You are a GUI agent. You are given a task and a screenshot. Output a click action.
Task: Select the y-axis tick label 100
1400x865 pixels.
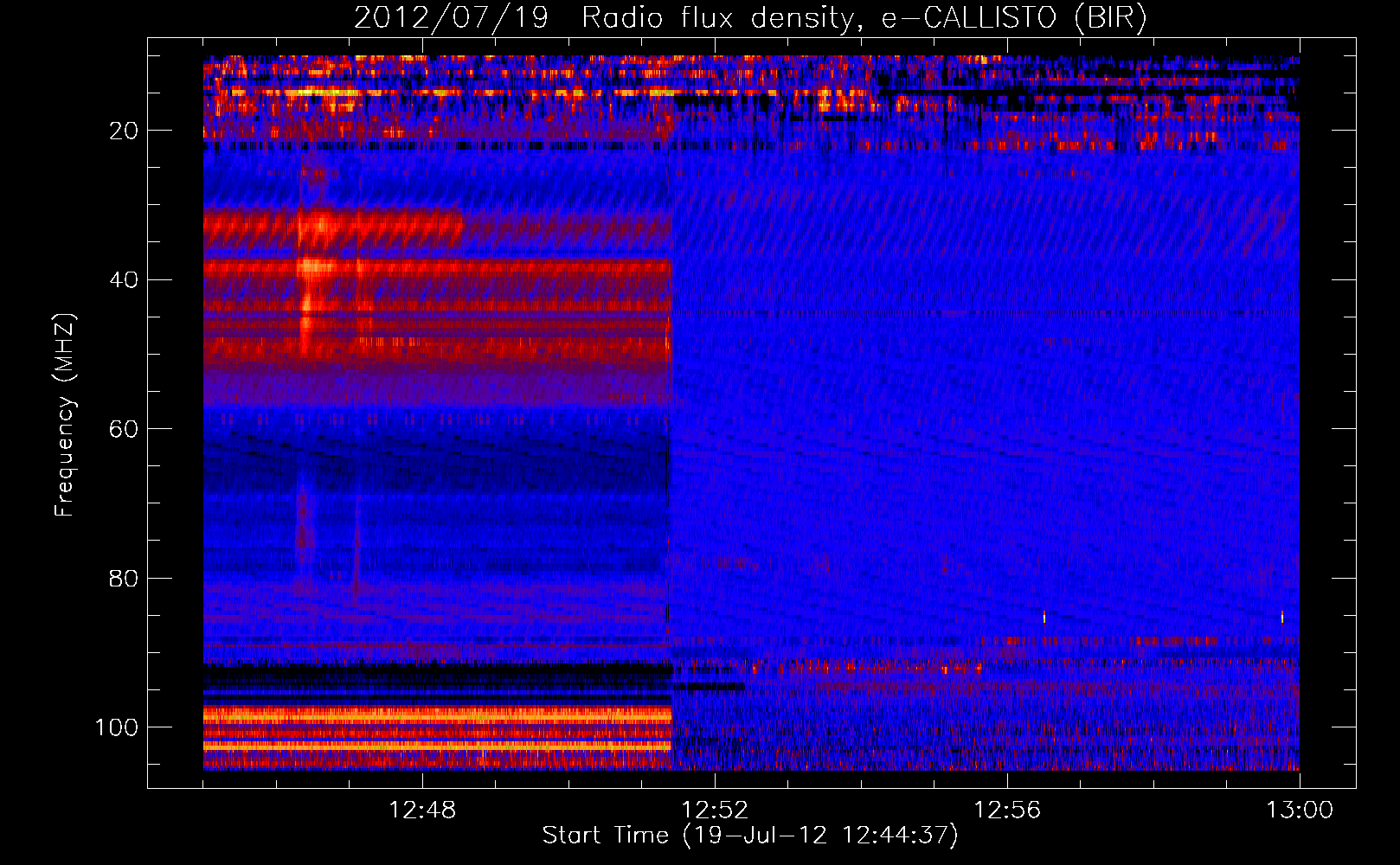pyautogui.click(x=117, y=727)
